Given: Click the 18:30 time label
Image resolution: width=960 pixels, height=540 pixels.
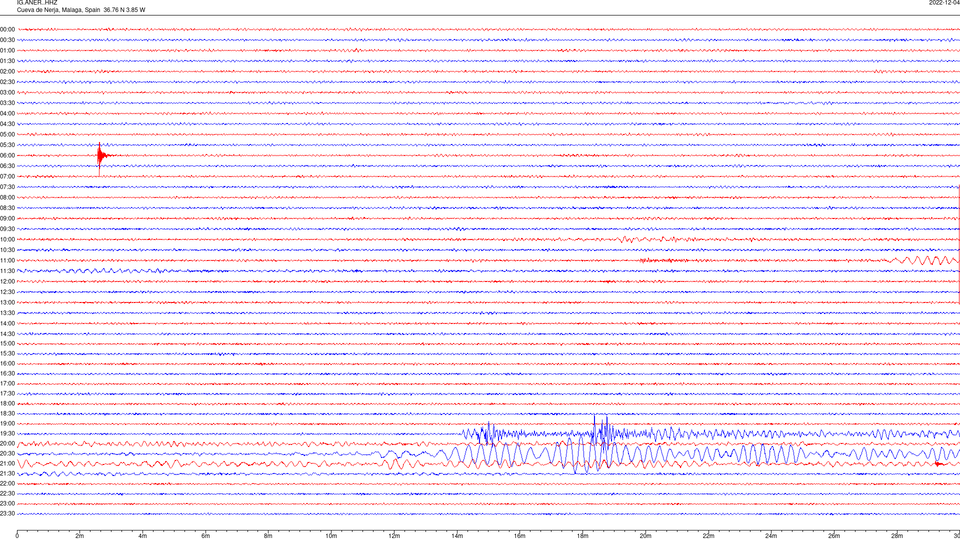Looking at the screenshot, I should click(7, 413).
